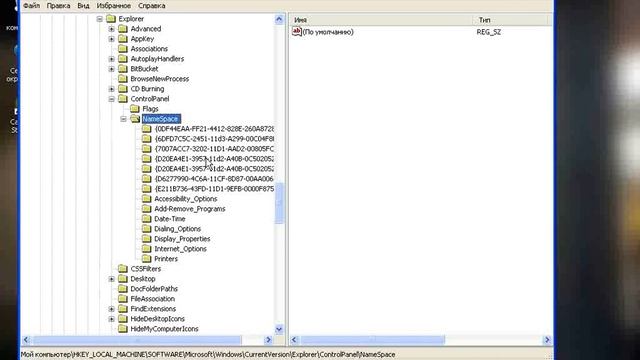
Task: Click tree pane horizontal scroll right arrow
Action: click(268, 340)
